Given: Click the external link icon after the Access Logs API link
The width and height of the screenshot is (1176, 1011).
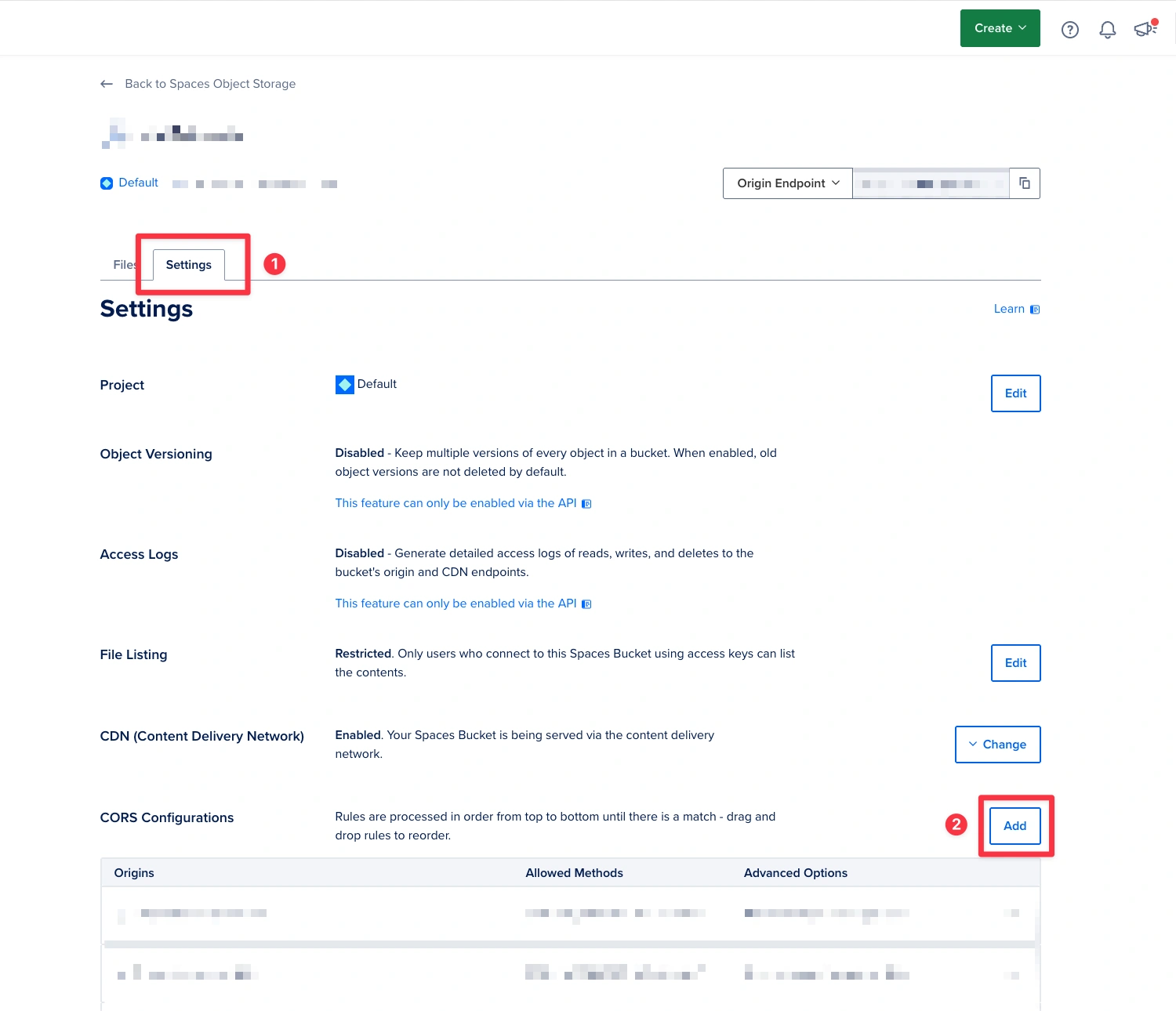Looking at the screenshot, I should point(586,603).
